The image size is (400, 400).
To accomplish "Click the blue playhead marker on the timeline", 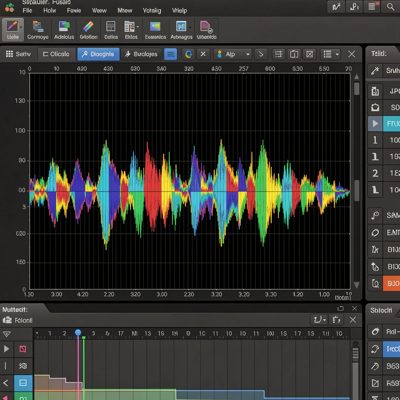I will 78,333.
